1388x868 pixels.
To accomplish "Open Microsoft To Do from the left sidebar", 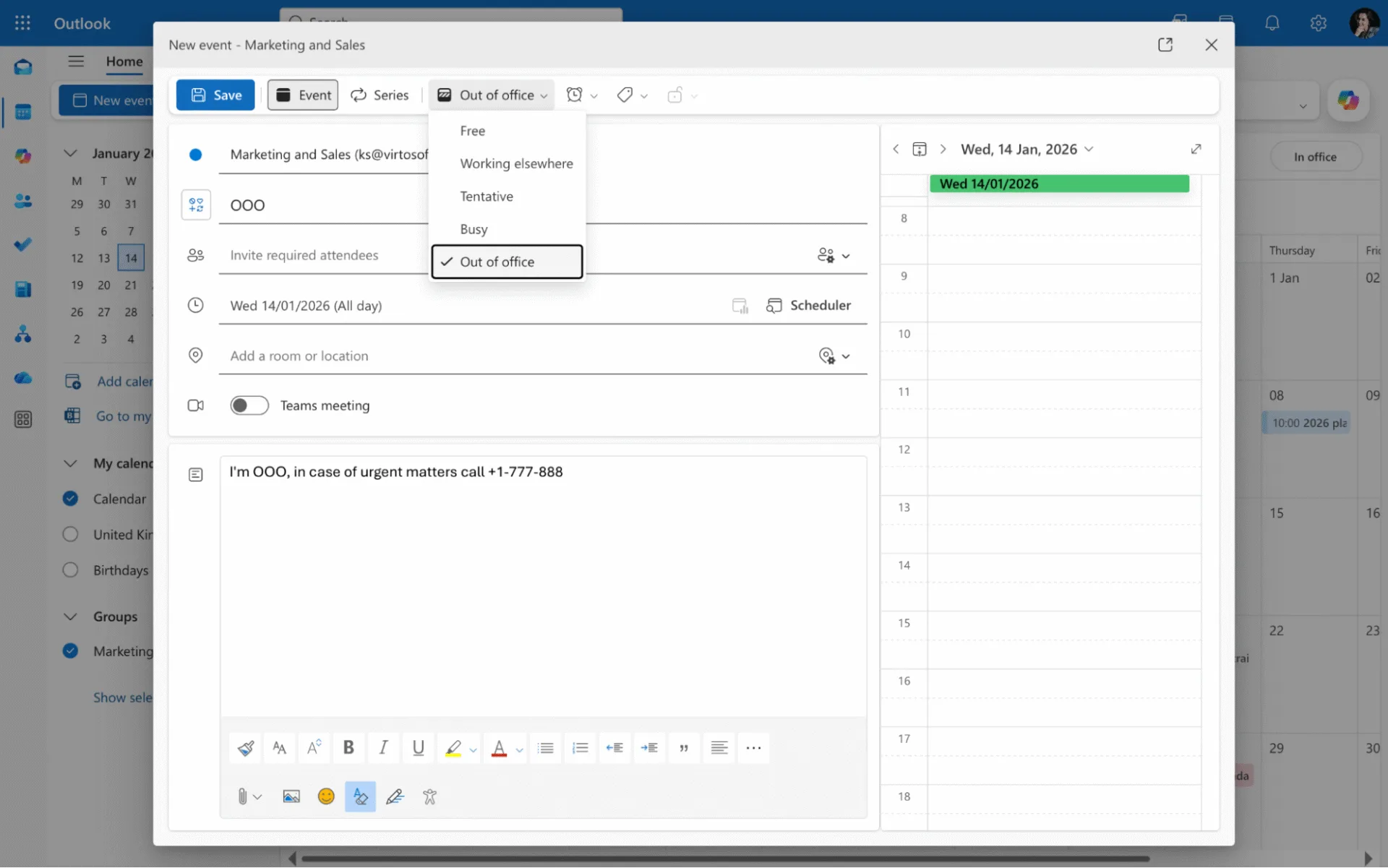I will click(23, 244).
